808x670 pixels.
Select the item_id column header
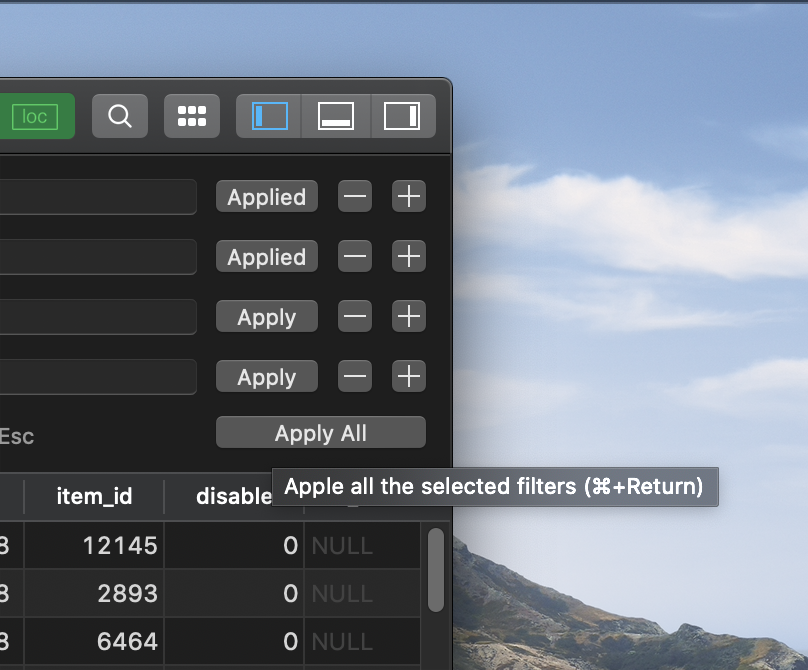coord(94,496)
